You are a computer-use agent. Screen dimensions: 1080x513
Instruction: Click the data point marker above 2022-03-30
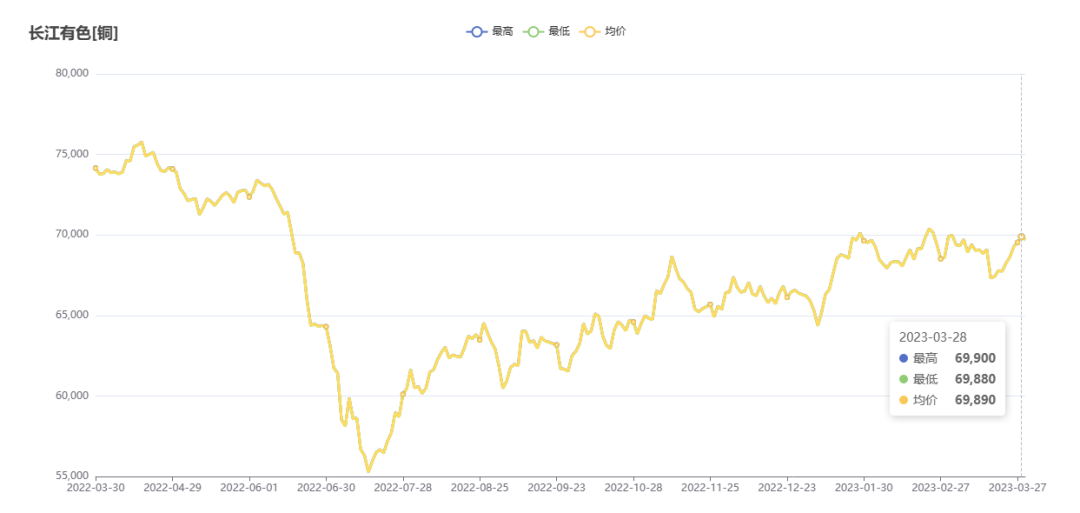tap(96, 168)
